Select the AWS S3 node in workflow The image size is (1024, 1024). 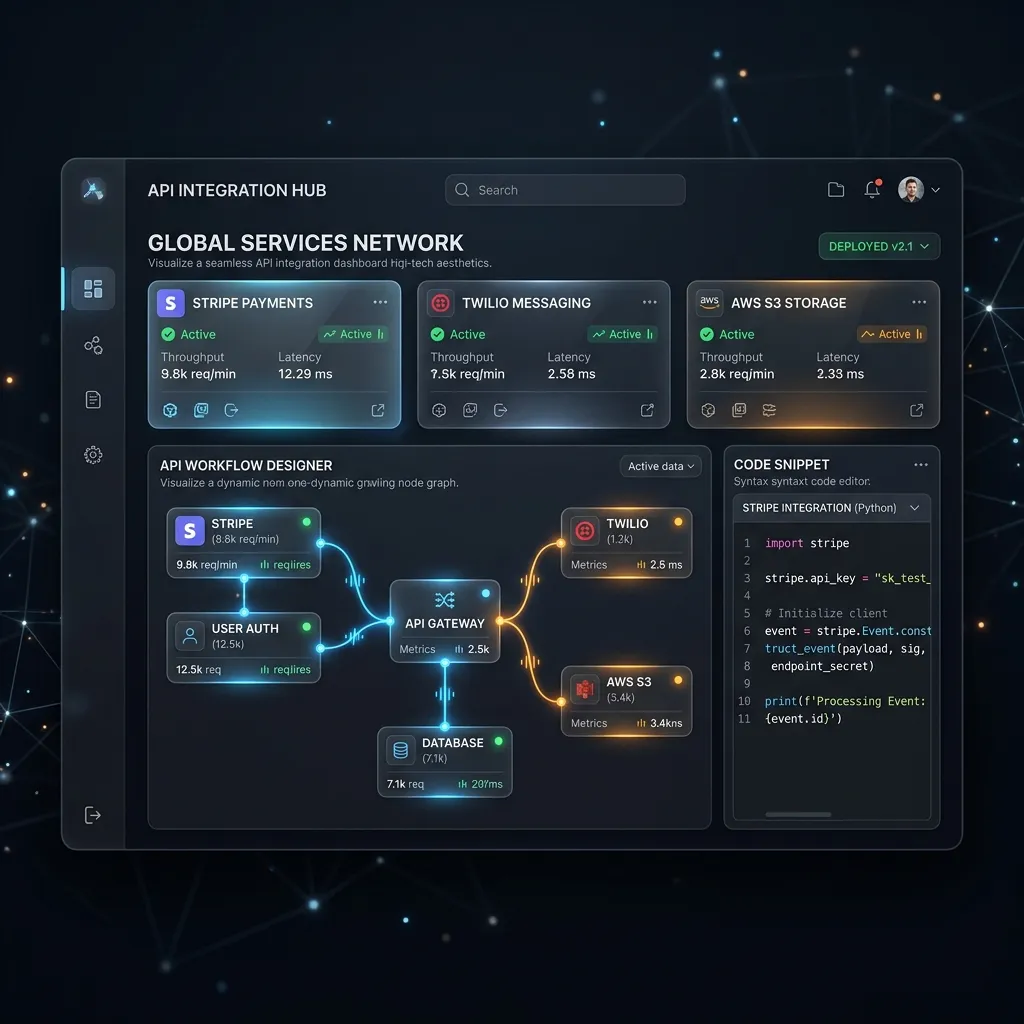(x=626, y=701)
